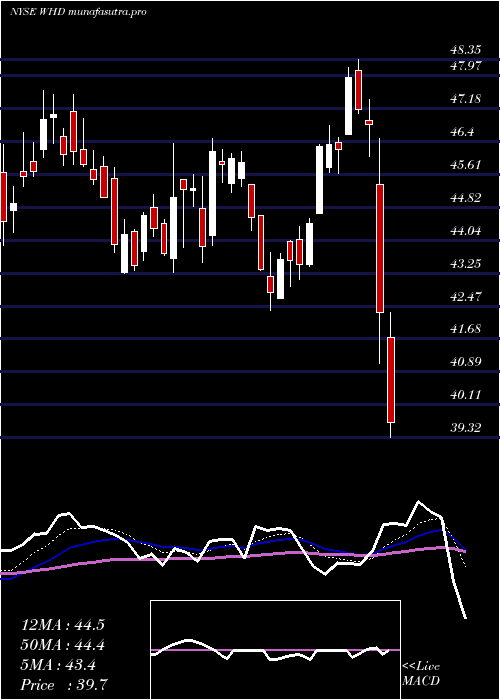500x700 pixels.
Task: Click the tall red candlestick falling to 42.47
Action: (379, 248)
